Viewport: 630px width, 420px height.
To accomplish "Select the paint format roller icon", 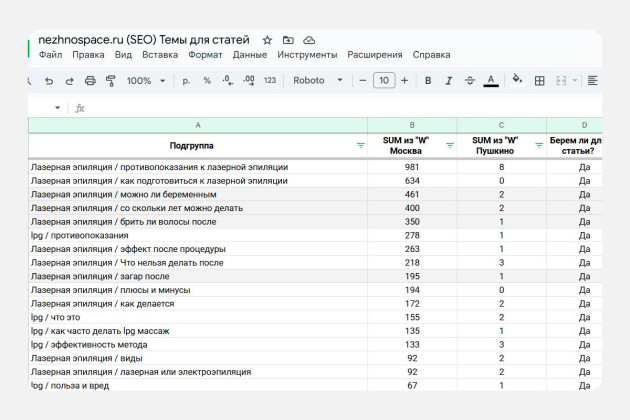I will [x=111, y=81].
